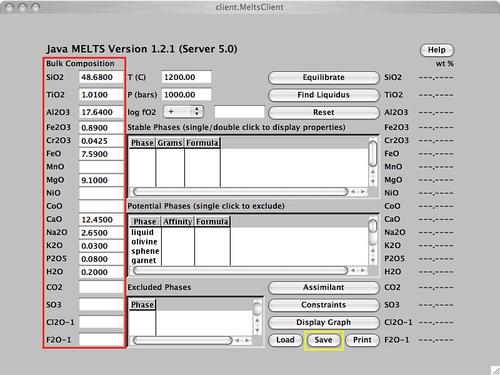Click Stable Phases vertical scrollbar up arrow
The width and height of the screenshot is (500, 375).
(373, 172)
